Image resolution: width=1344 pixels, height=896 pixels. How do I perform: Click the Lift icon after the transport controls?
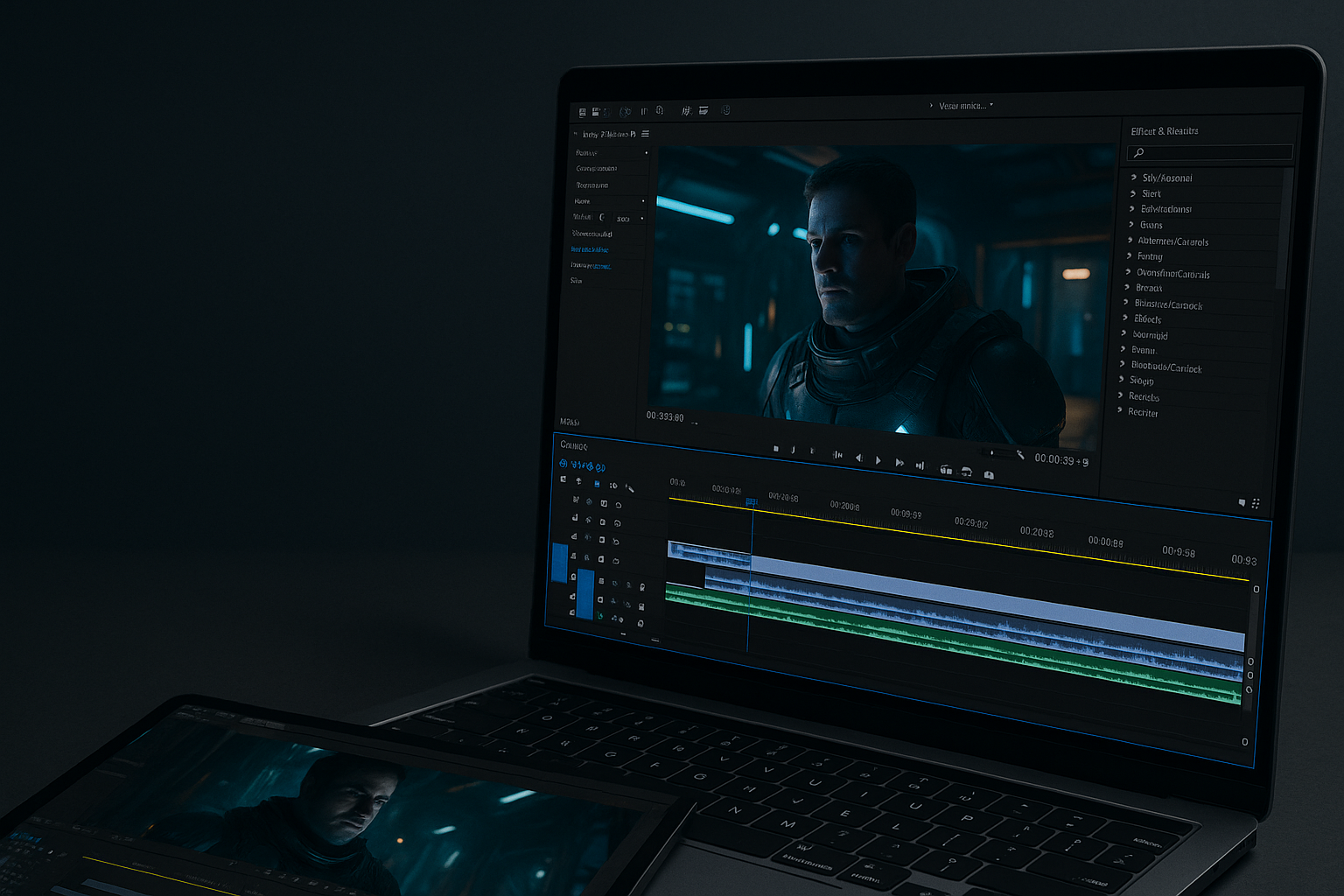946,470
